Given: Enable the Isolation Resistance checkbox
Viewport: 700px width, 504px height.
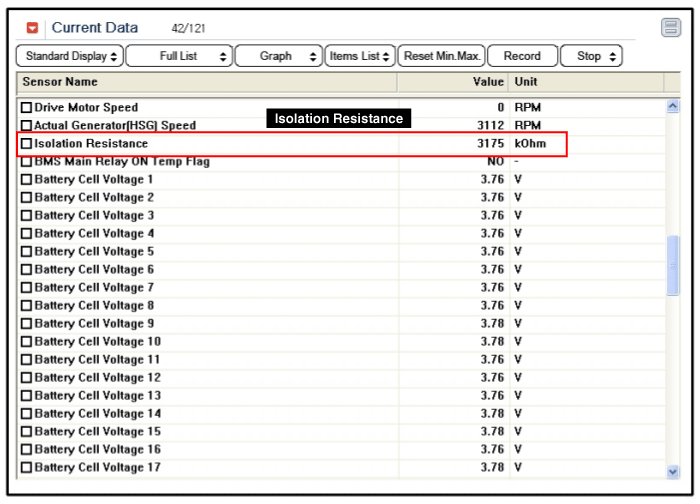Looking at the screenshot, I should point(27,144).
